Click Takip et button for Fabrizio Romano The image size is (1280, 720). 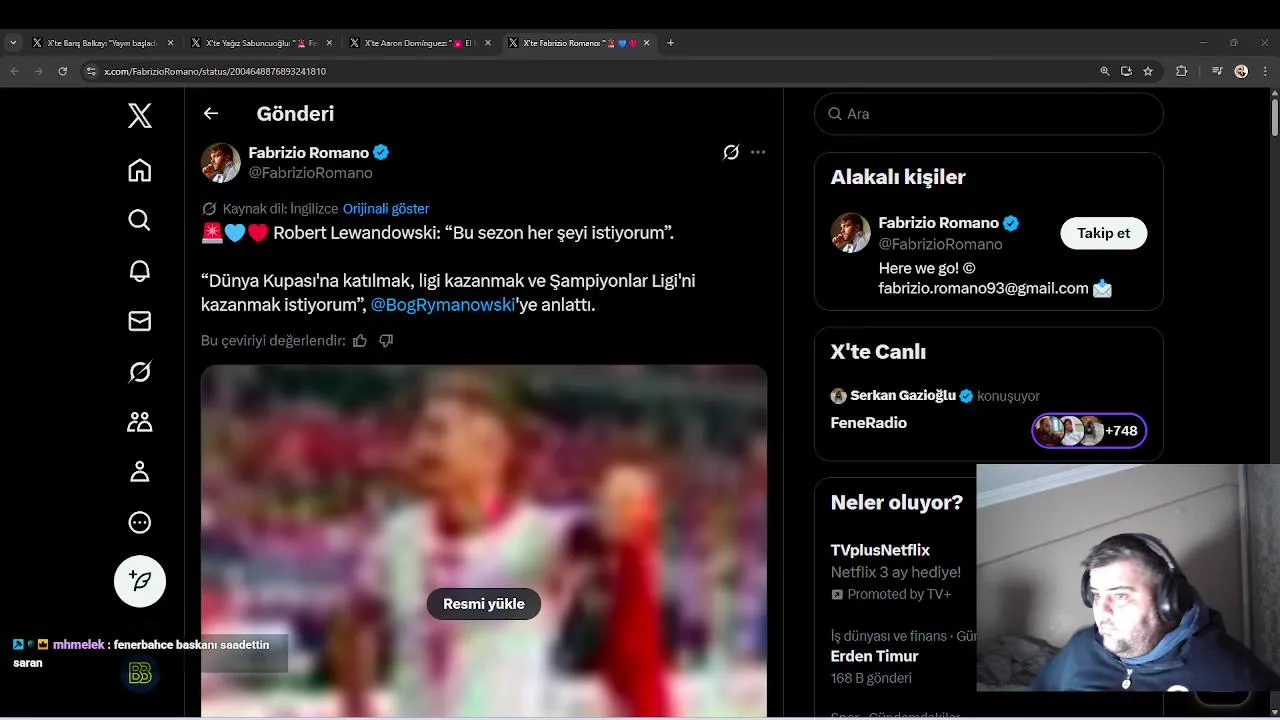[1104, 233]
